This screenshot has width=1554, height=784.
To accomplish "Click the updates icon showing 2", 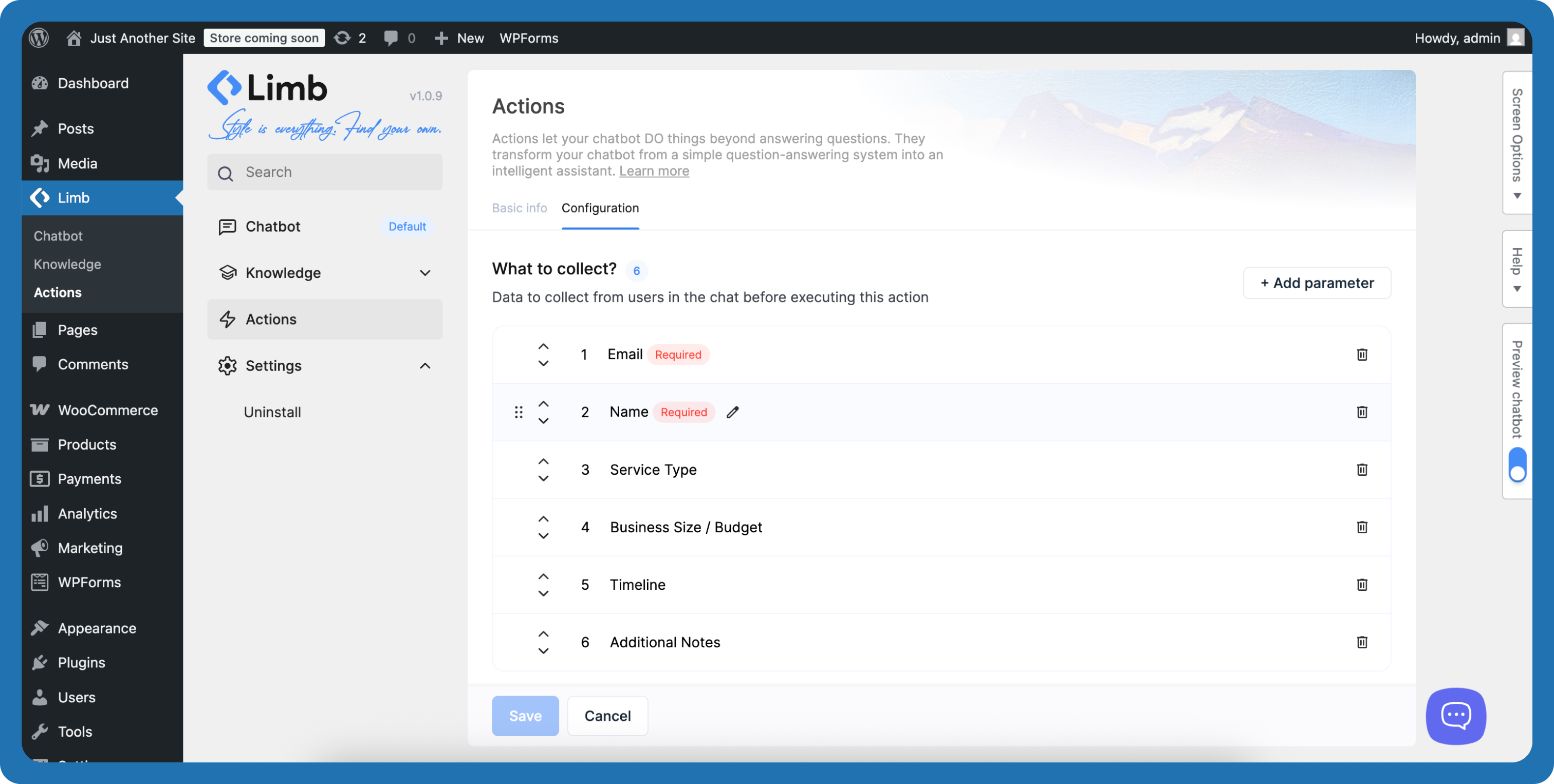I will click(343, 38).
